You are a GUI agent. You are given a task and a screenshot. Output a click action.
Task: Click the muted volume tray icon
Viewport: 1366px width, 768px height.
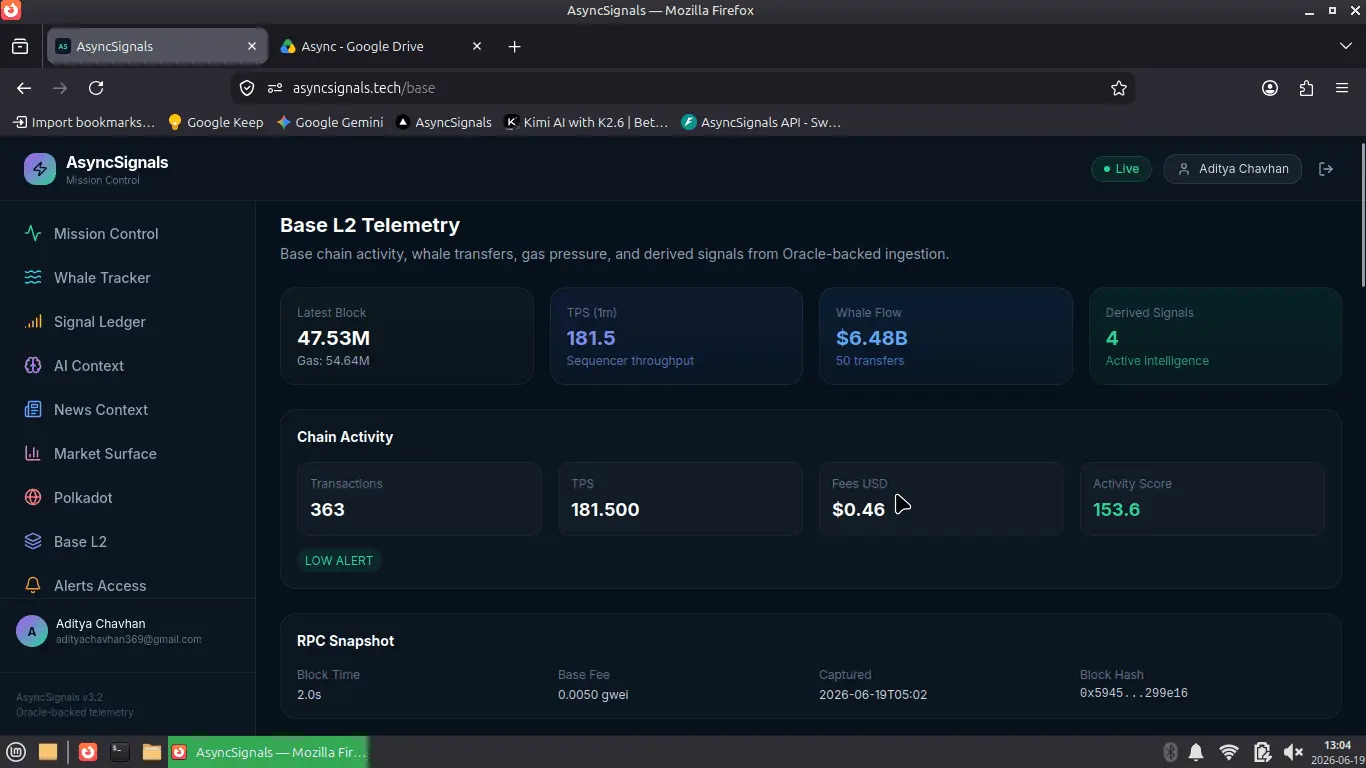pyautogui.click(x=1293, y=752)
